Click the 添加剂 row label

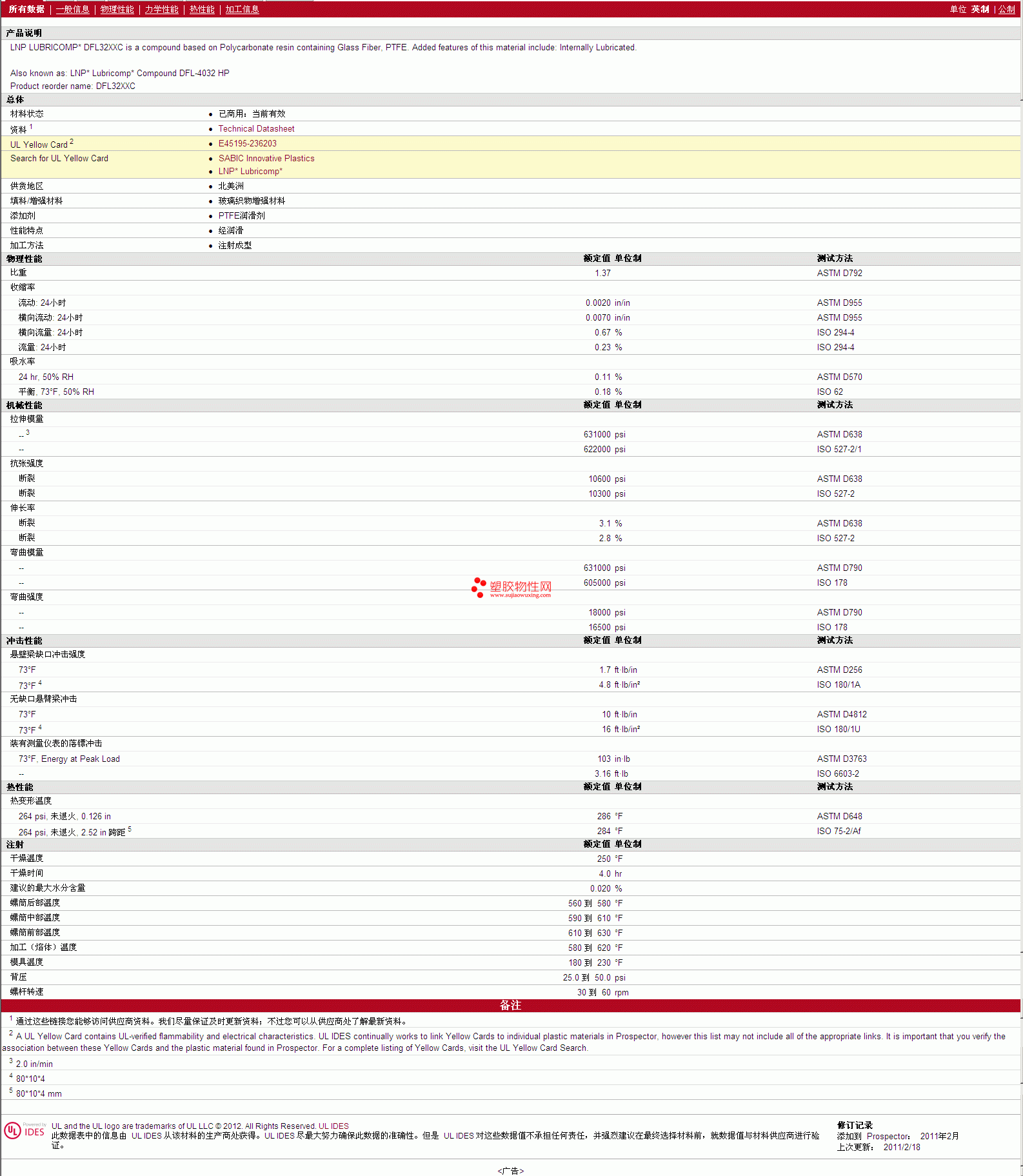(x=23, y=216)
